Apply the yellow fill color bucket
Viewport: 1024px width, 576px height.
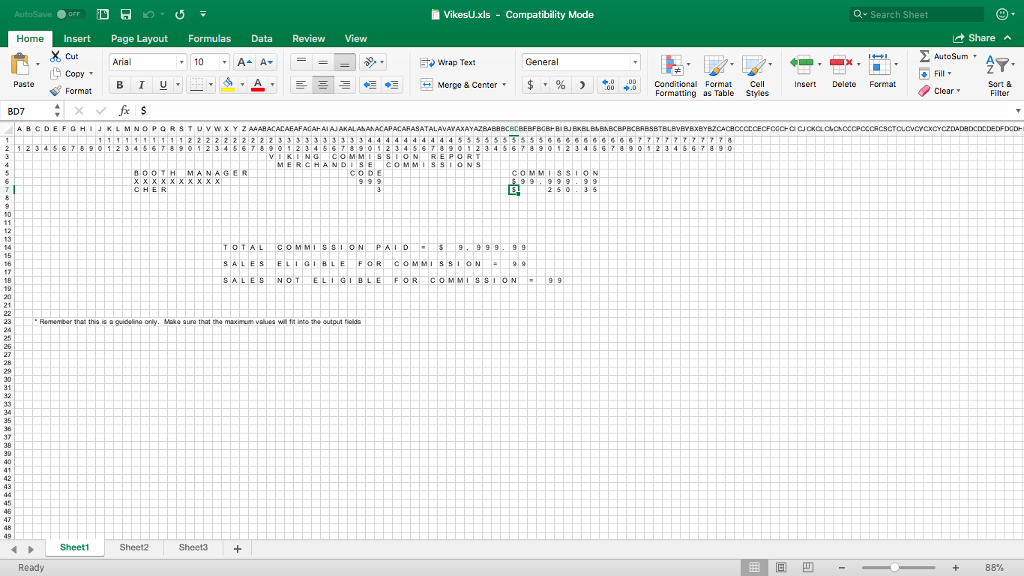(228, 85)
